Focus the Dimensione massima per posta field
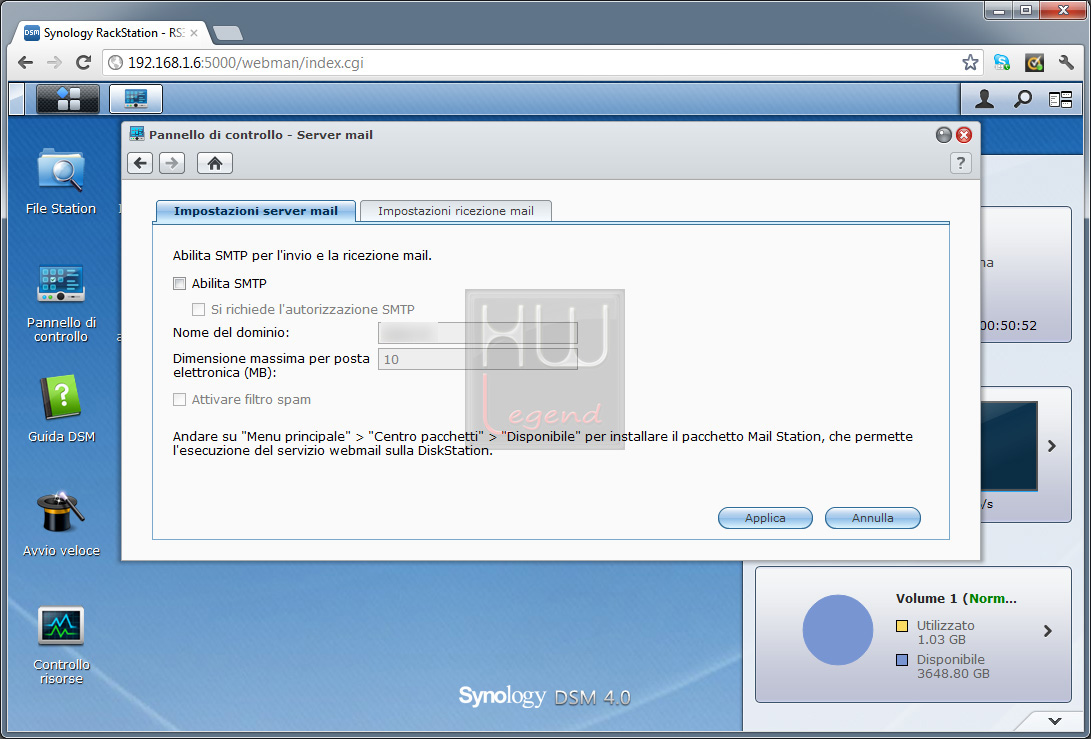 (478, 359)
